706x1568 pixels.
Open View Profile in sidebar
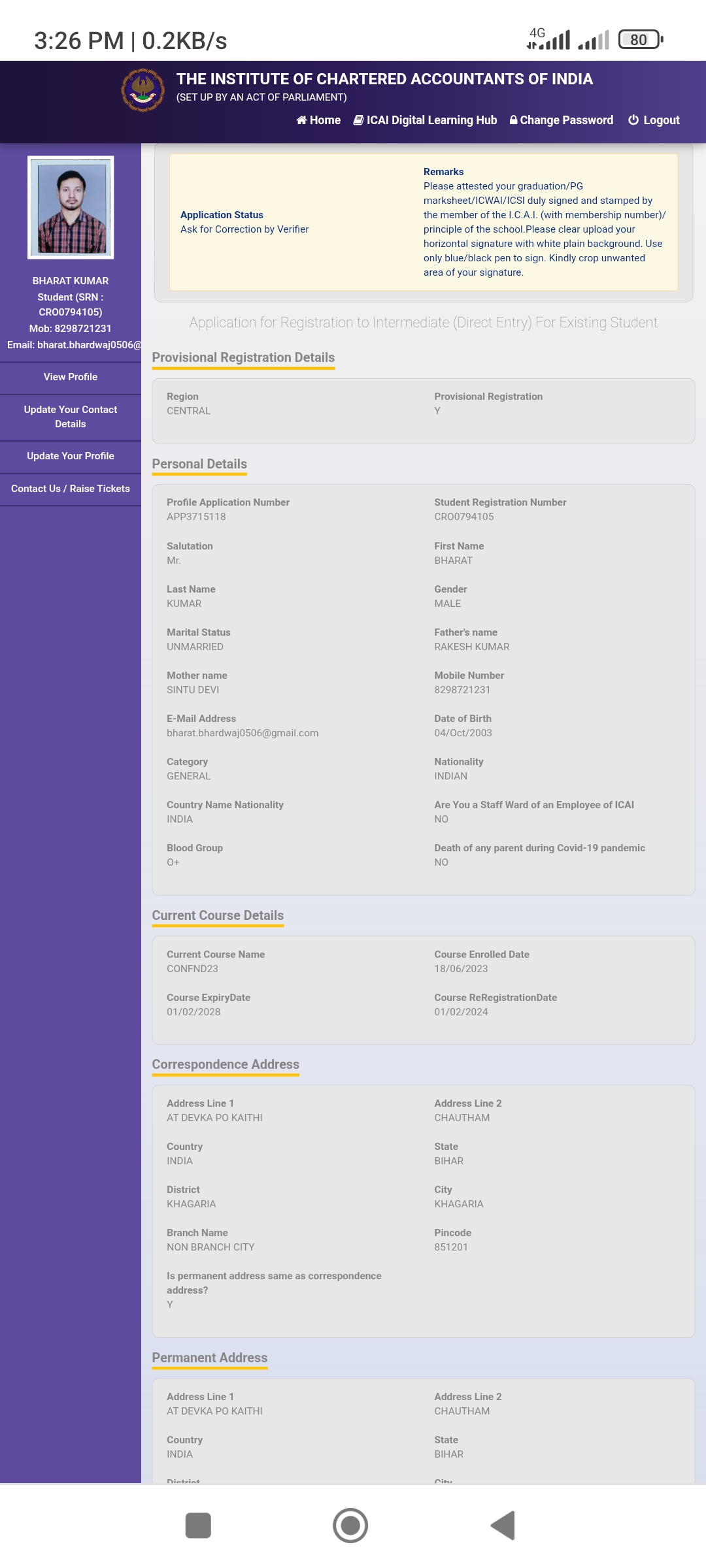click(71, 377)
